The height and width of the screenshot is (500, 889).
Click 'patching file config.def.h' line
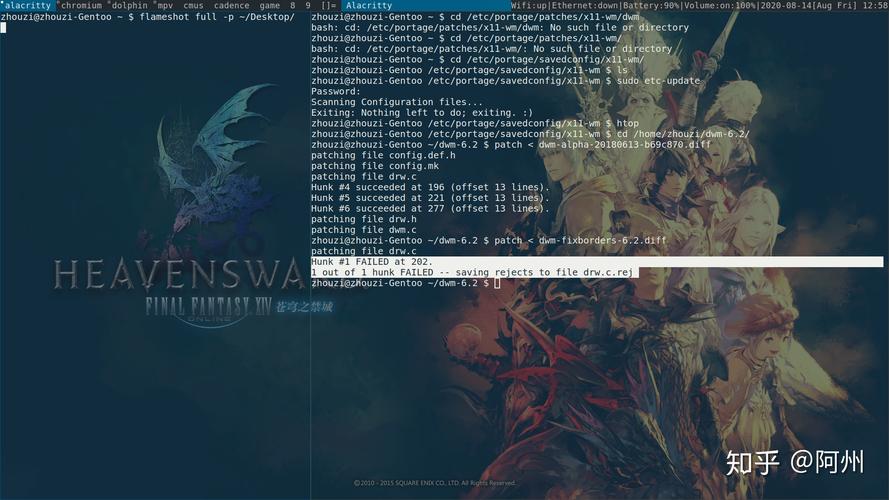click(x=383, y=155)
